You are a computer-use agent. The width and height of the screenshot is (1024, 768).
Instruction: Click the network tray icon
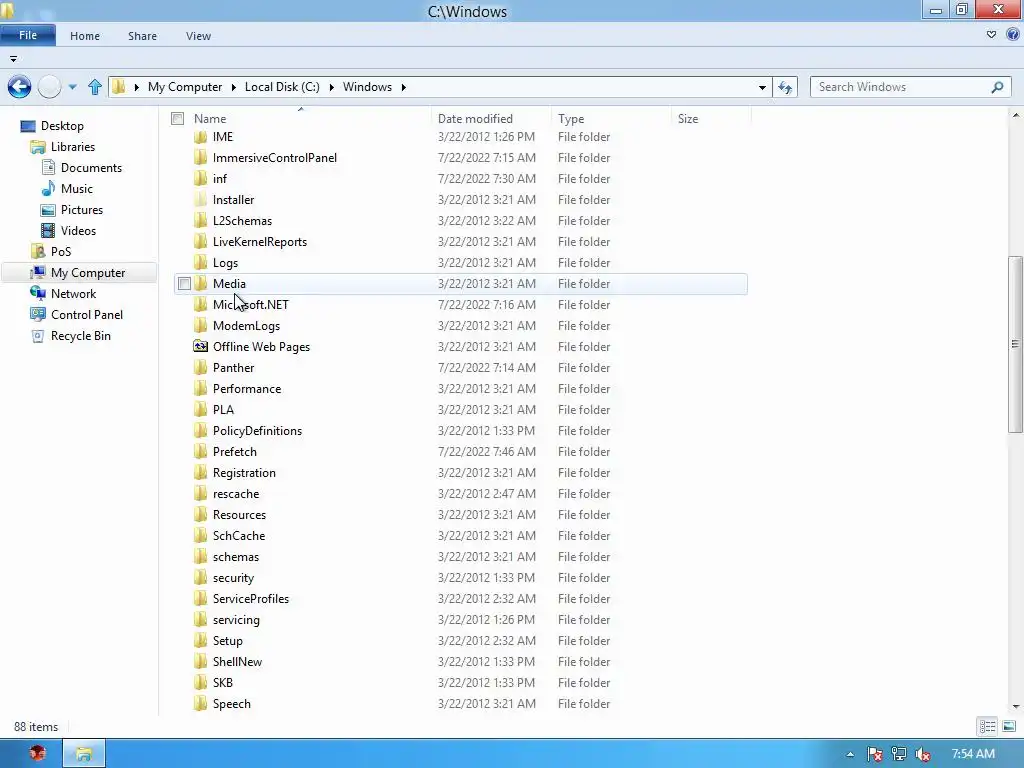coord(899,754)
